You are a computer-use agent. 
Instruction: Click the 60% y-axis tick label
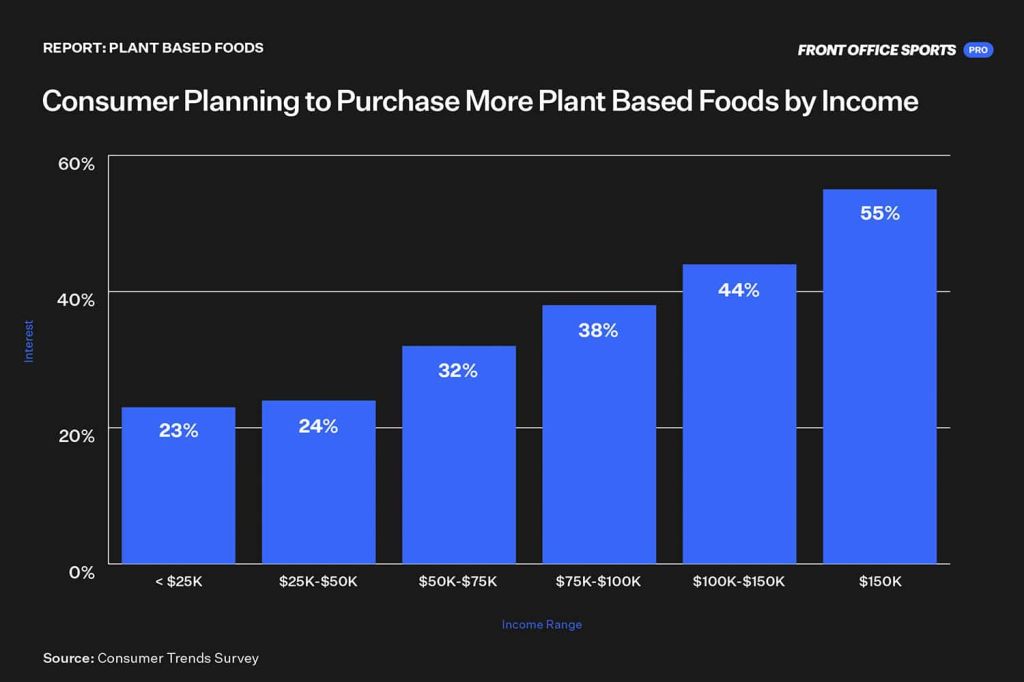pos(76,164)
